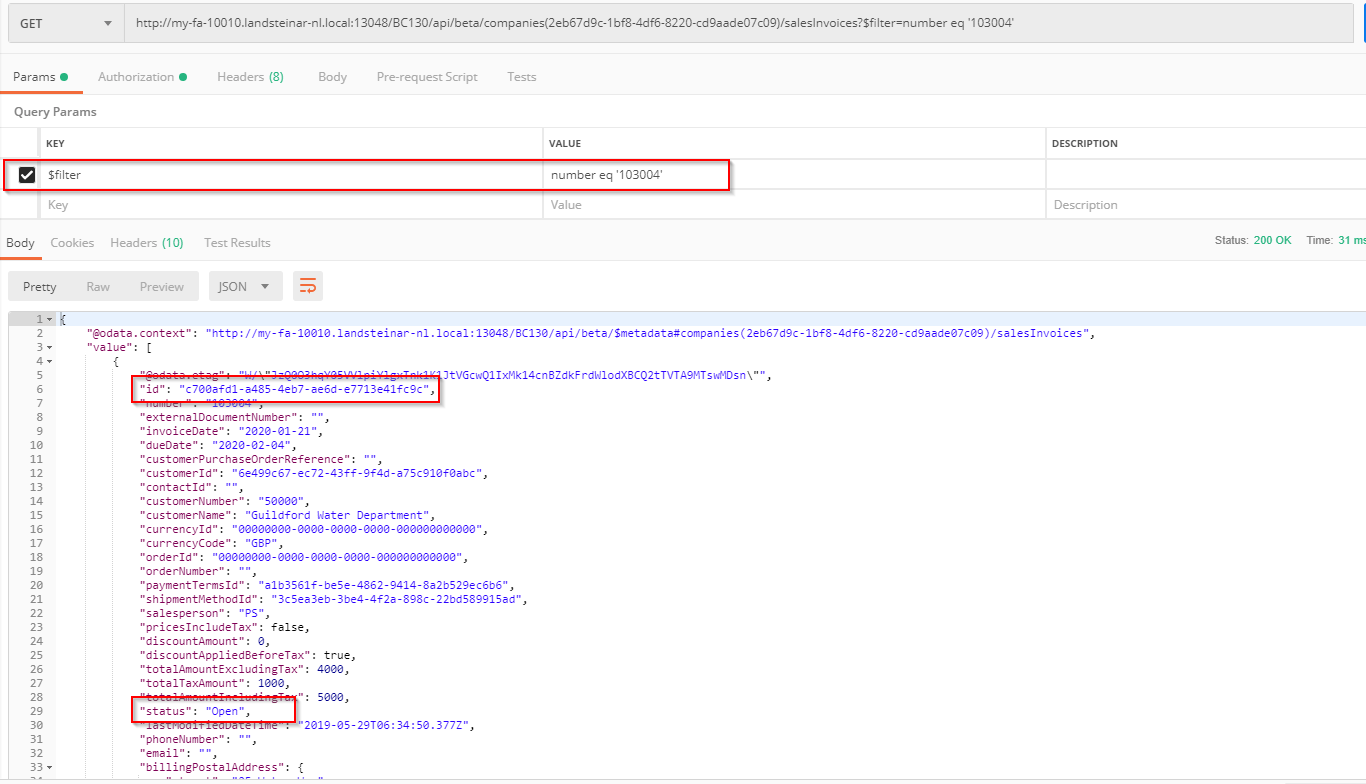The width and height of the screenshot is (1366, 784).
Task: Open the JSON format dropdown
Action: pos(245,287)
